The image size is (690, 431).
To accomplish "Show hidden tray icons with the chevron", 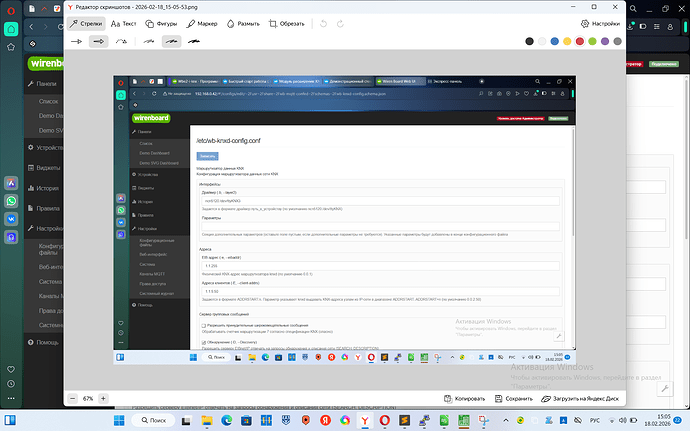I will 506,420.
